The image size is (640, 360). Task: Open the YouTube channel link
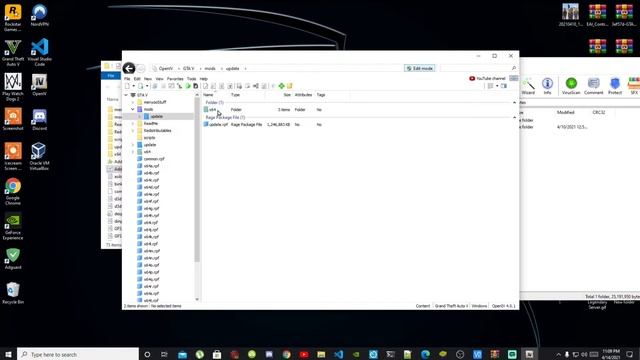coord(487,78)
